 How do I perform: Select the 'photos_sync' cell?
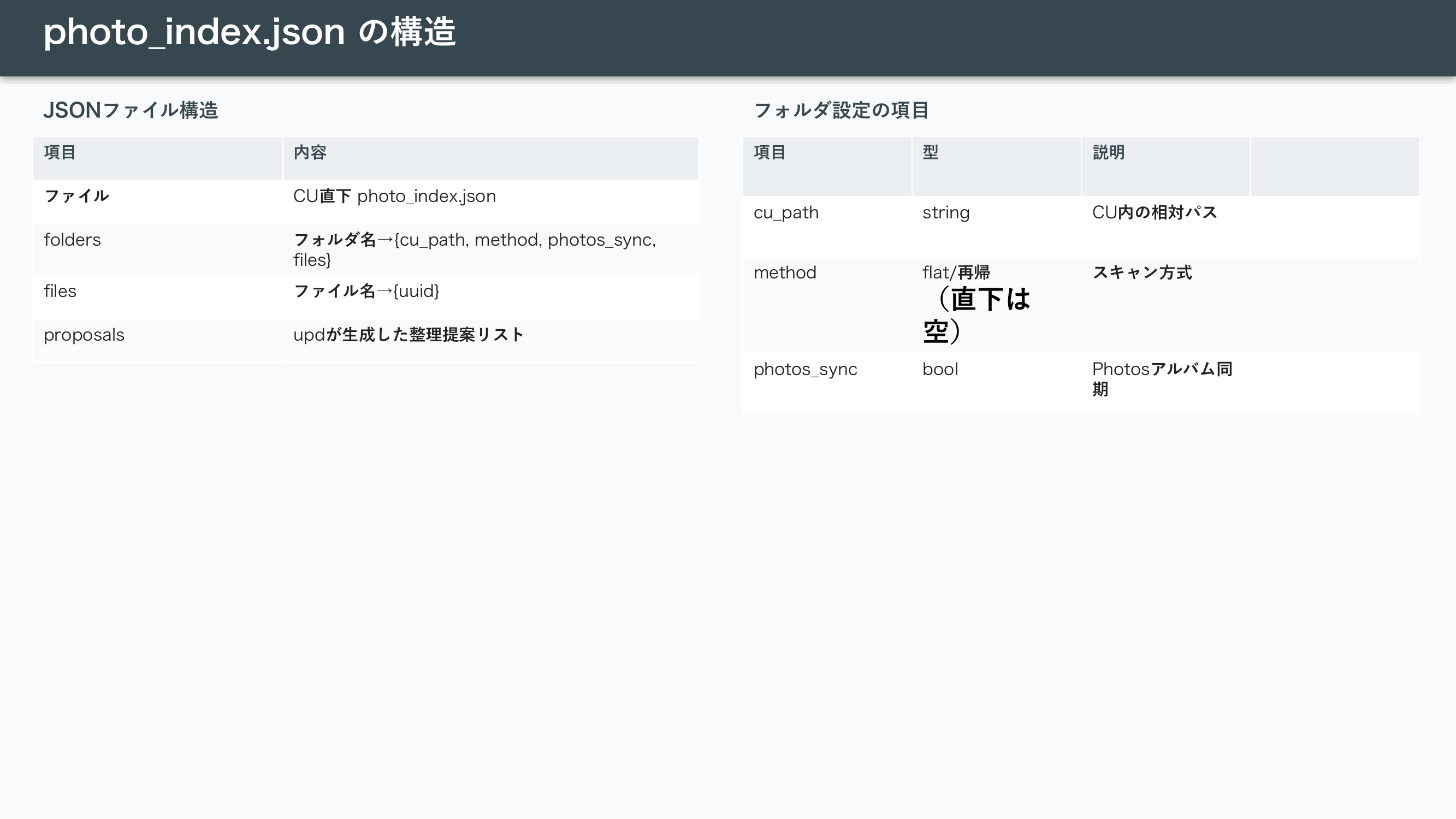pos(805,369)
